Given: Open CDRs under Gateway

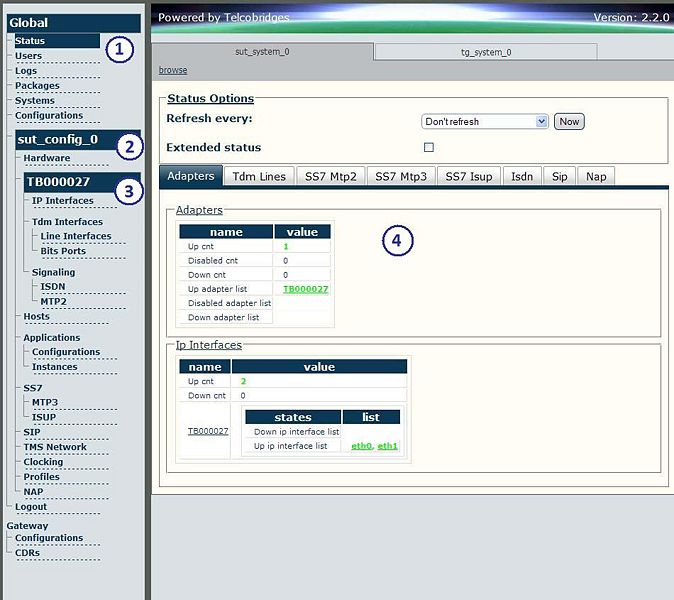Looking at the screenshot, I should coord(27,553).
